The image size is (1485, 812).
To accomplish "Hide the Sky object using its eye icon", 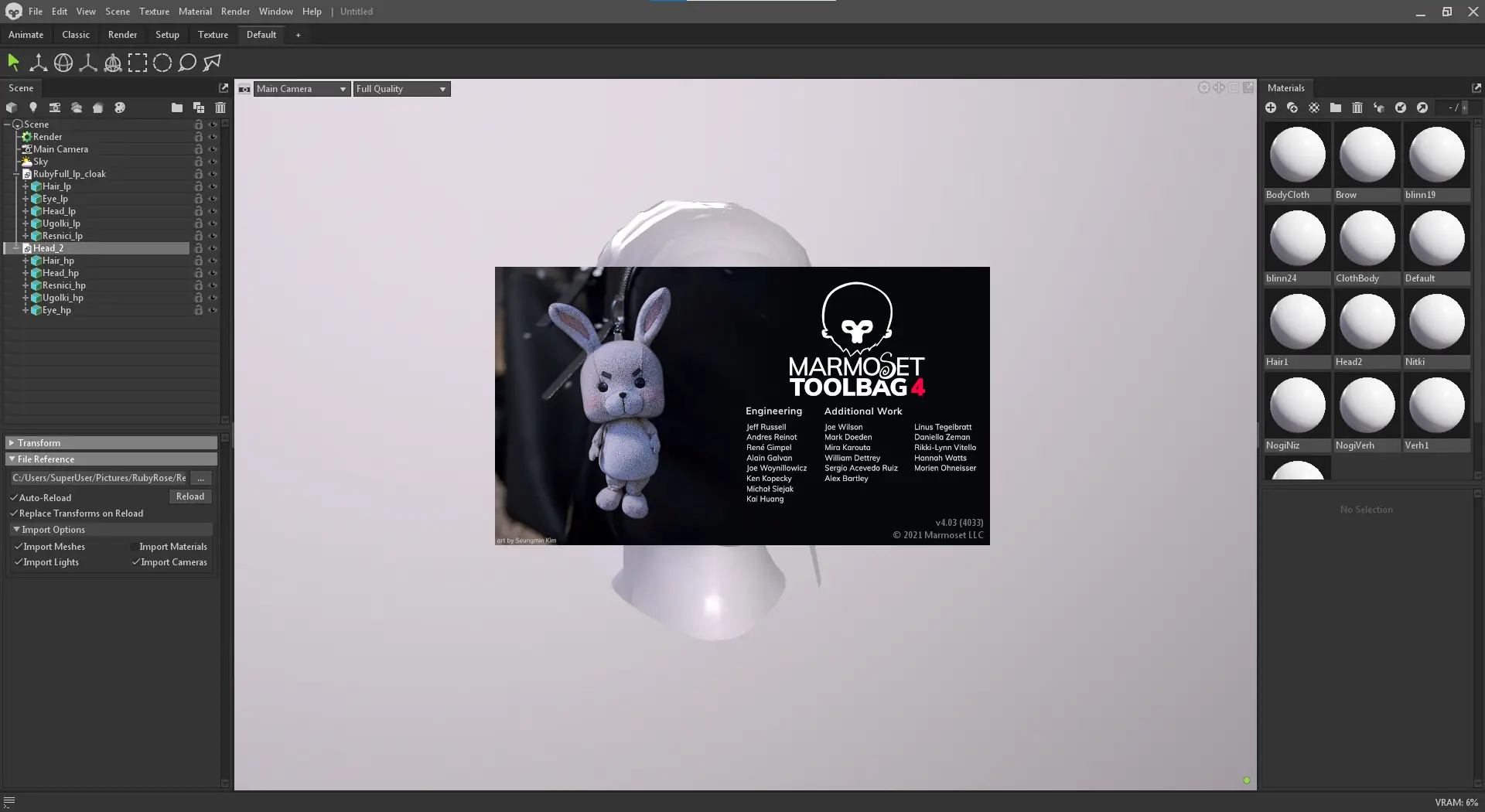I will (213, 162).
